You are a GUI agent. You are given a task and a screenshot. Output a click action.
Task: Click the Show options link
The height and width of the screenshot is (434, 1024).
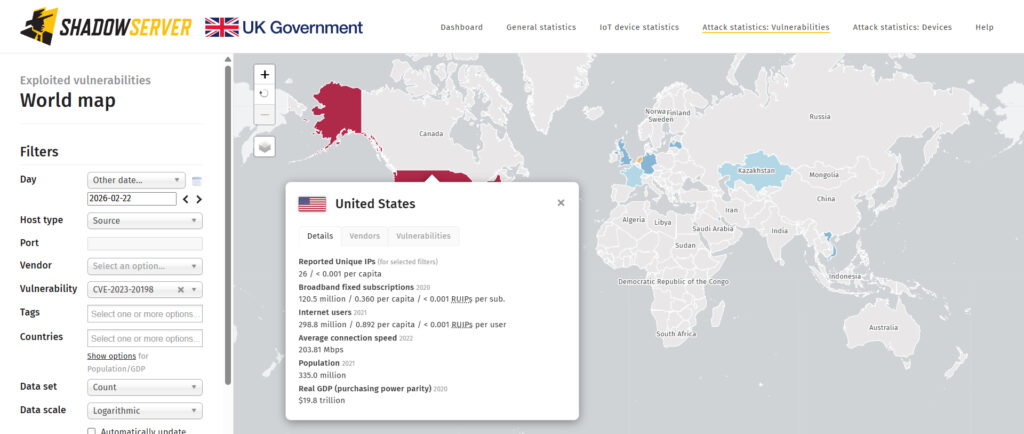point(111,356)
